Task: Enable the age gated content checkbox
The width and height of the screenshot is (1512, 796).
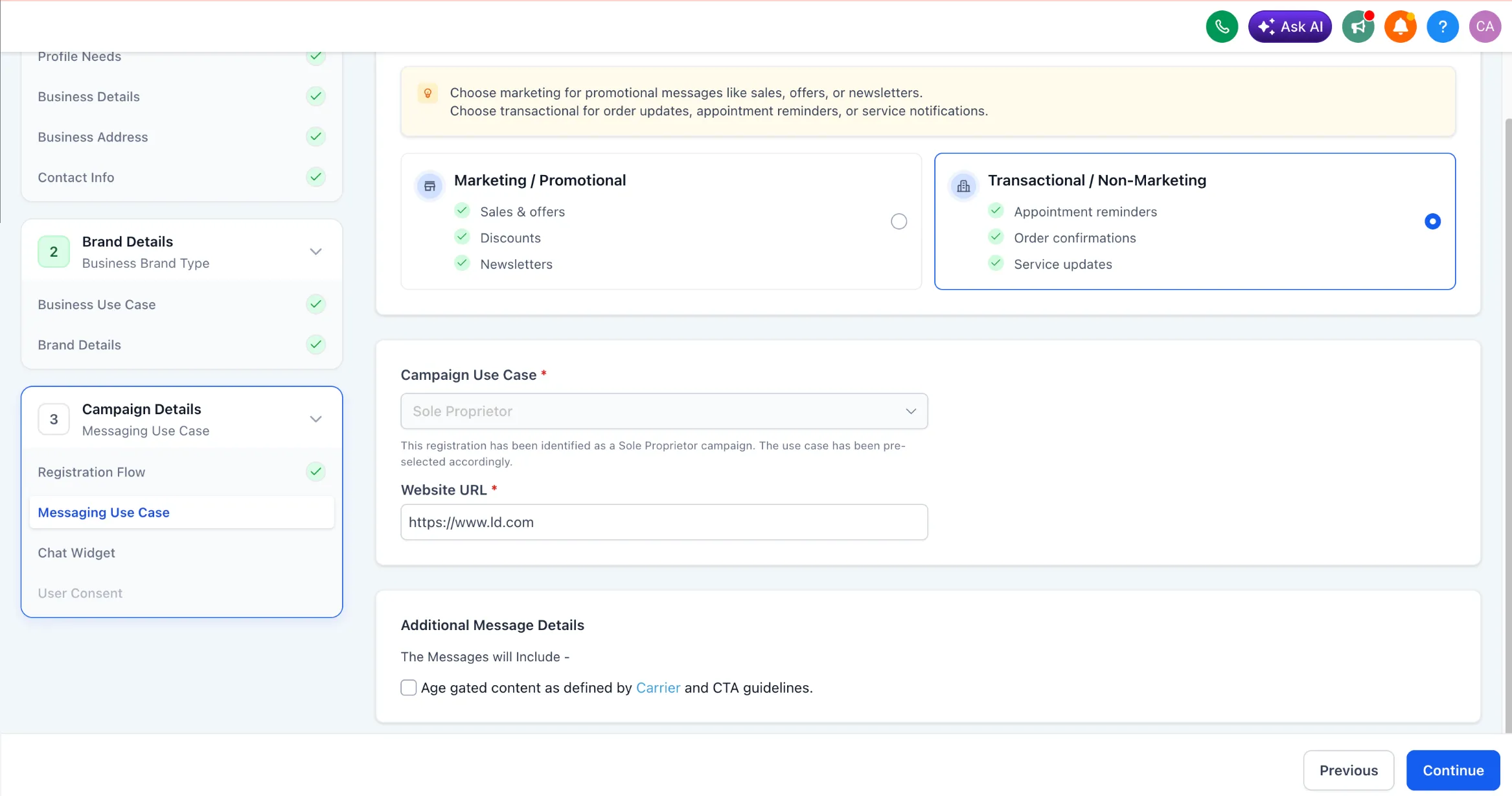Action: point(408,687)
